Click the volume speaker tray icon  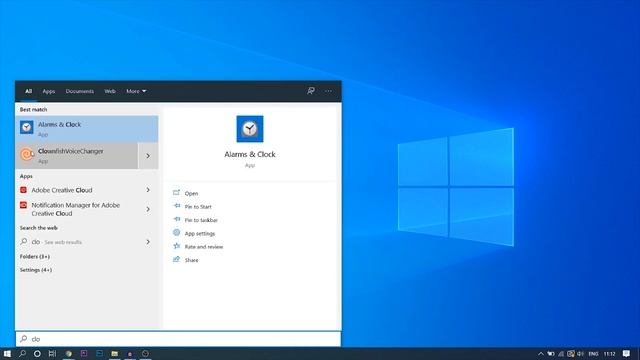click(580, 354)
